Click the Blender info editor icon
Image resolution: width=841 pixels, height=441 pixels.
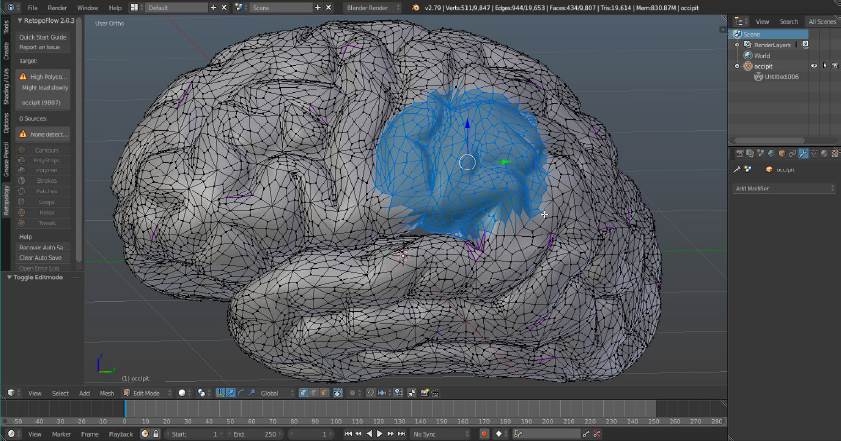[9, 7]
